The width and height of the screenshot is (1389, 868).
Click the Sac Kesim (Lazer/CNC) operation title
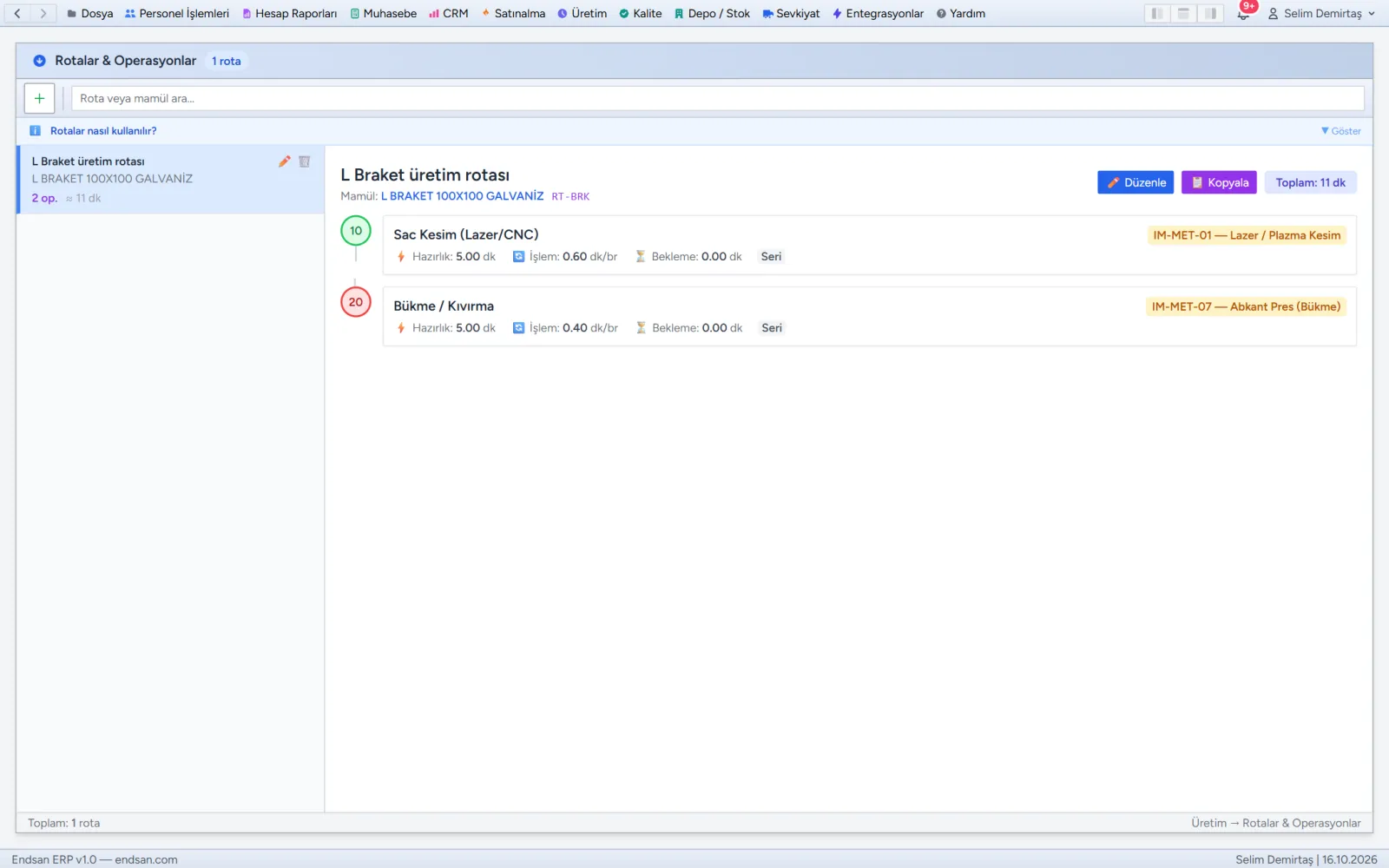[466, 234]
